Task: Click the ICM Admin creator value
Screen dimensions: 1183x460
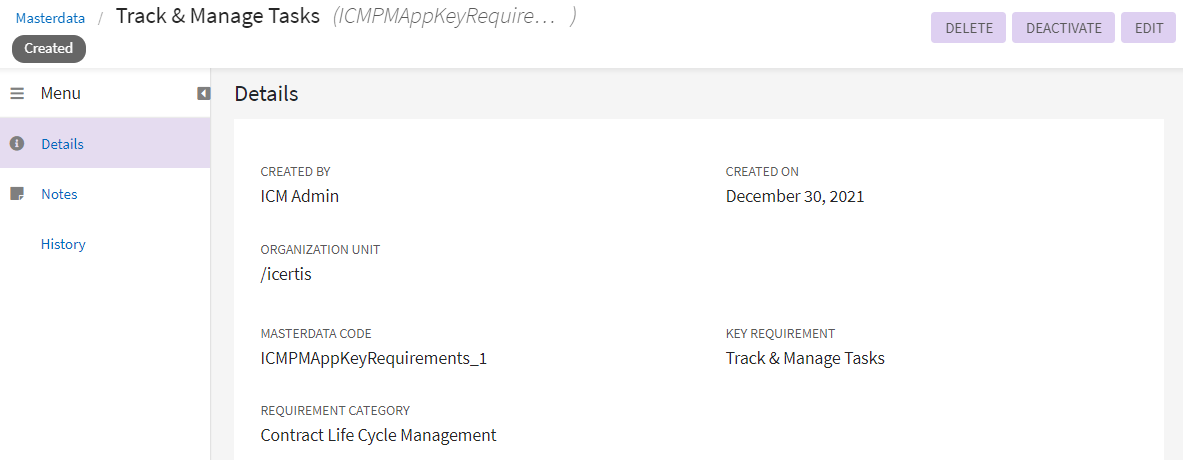Action: tap(299, 196)
